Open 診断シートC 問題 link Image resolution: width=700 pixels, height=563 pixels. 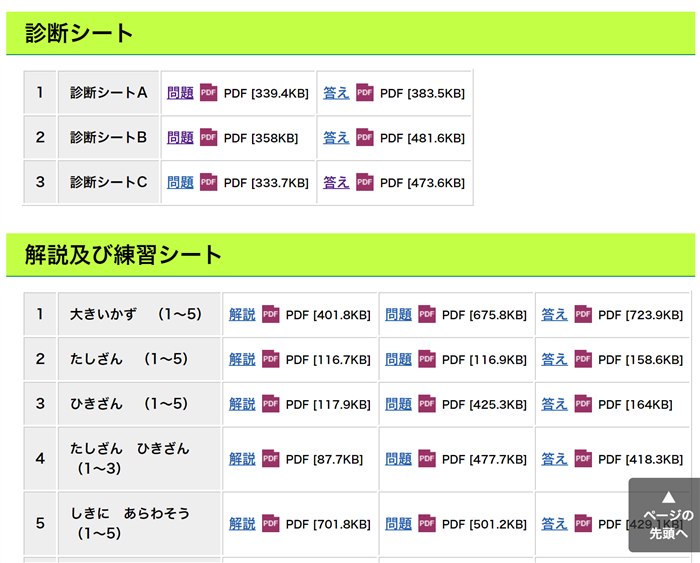tap(180, 183)
